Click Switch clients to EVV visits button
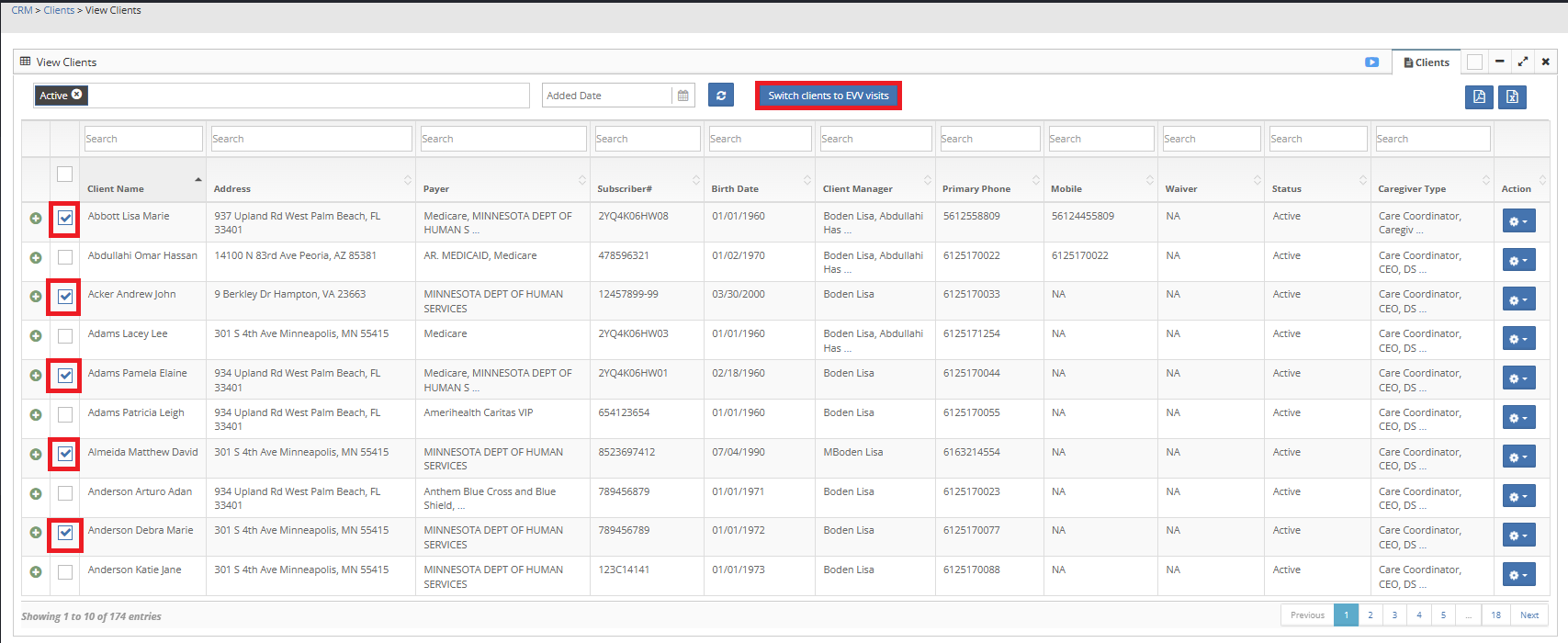 coord(828,96)
